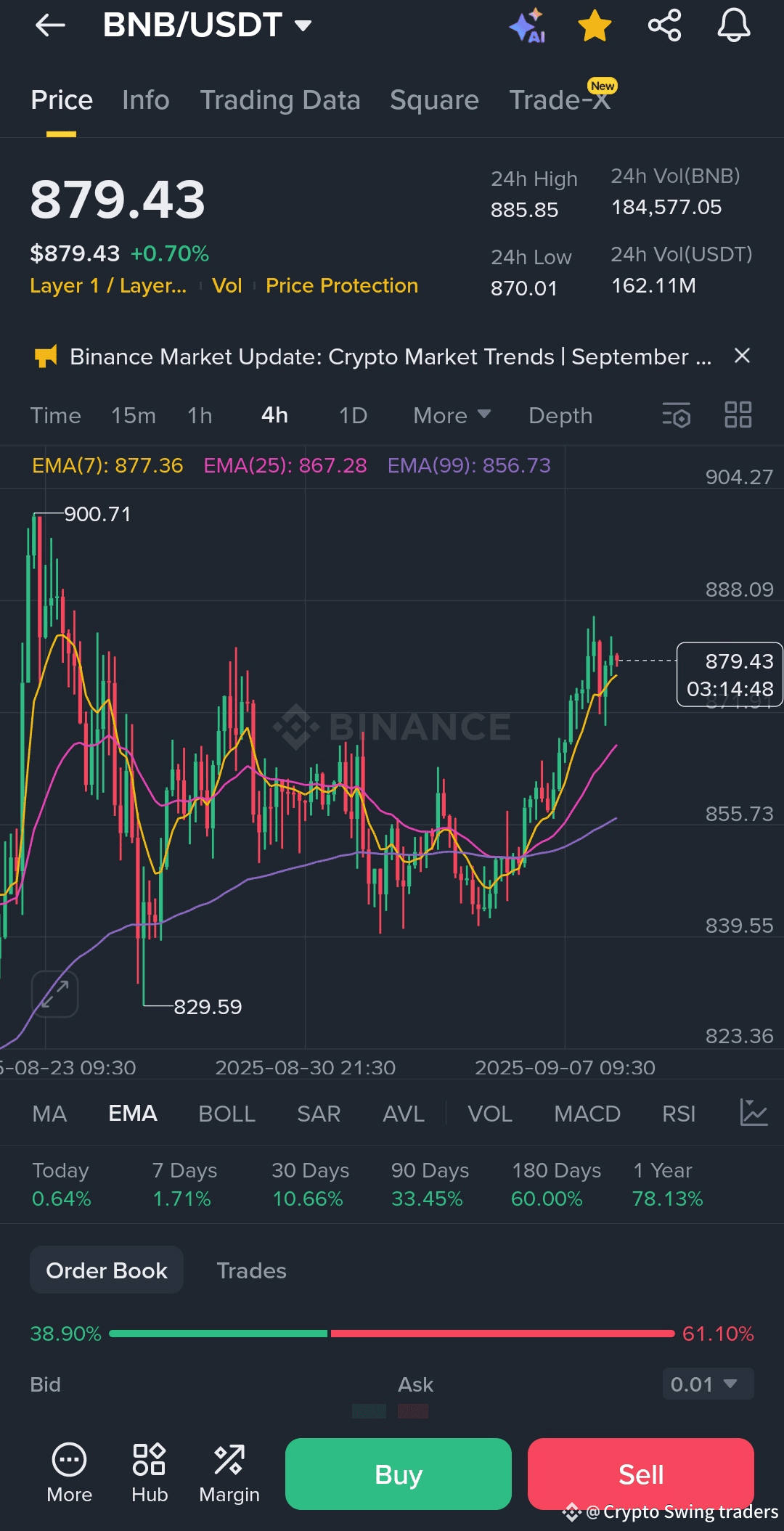The image size is (784, 1531).
Task: Tap the green Buy button
Action: (399, 1474)
